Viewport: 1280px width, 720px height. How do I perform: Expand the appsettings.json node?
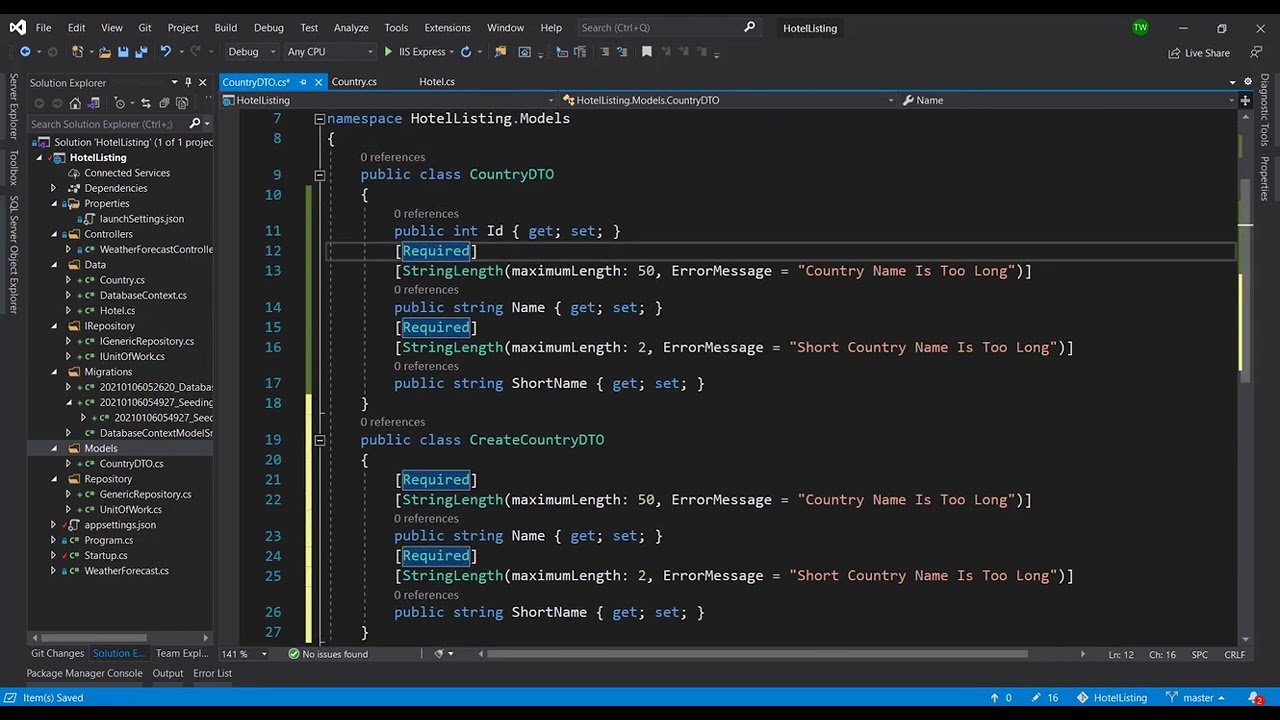54,525
